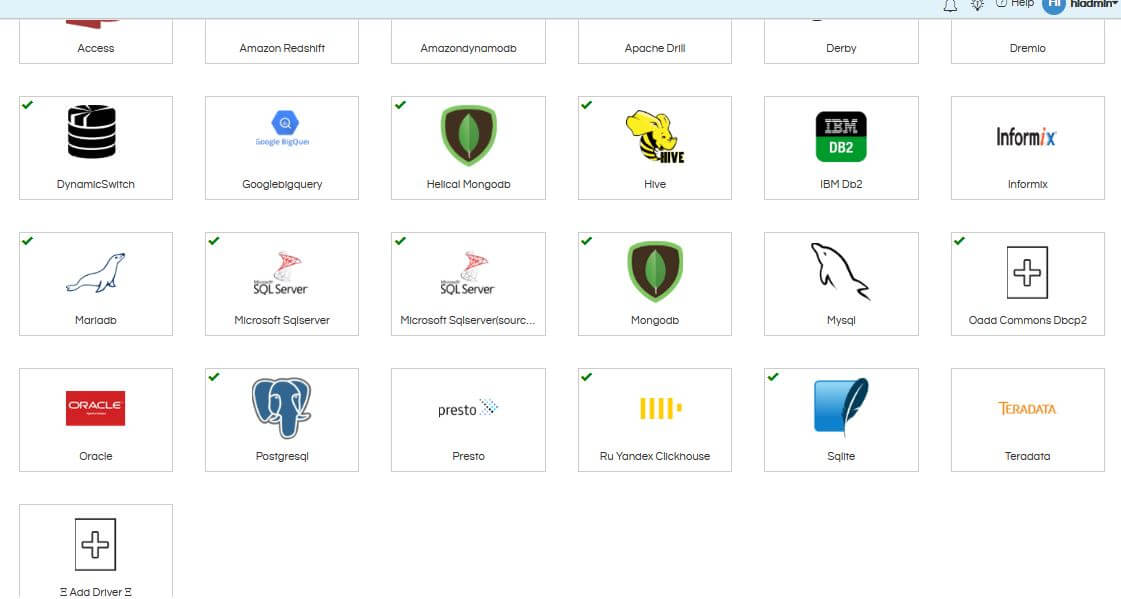Open the hiadmin user menu dropdown
Screen dimensions: 1121x599
pos(1094,4)
